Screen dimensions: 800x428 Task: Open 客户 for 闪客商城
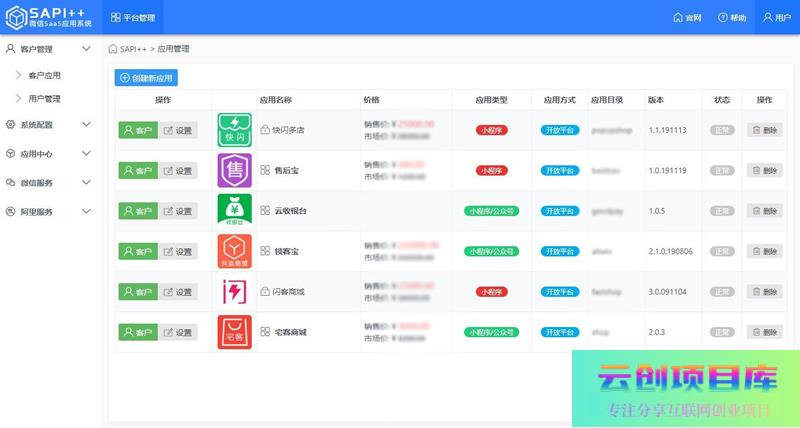pos(138,292)
